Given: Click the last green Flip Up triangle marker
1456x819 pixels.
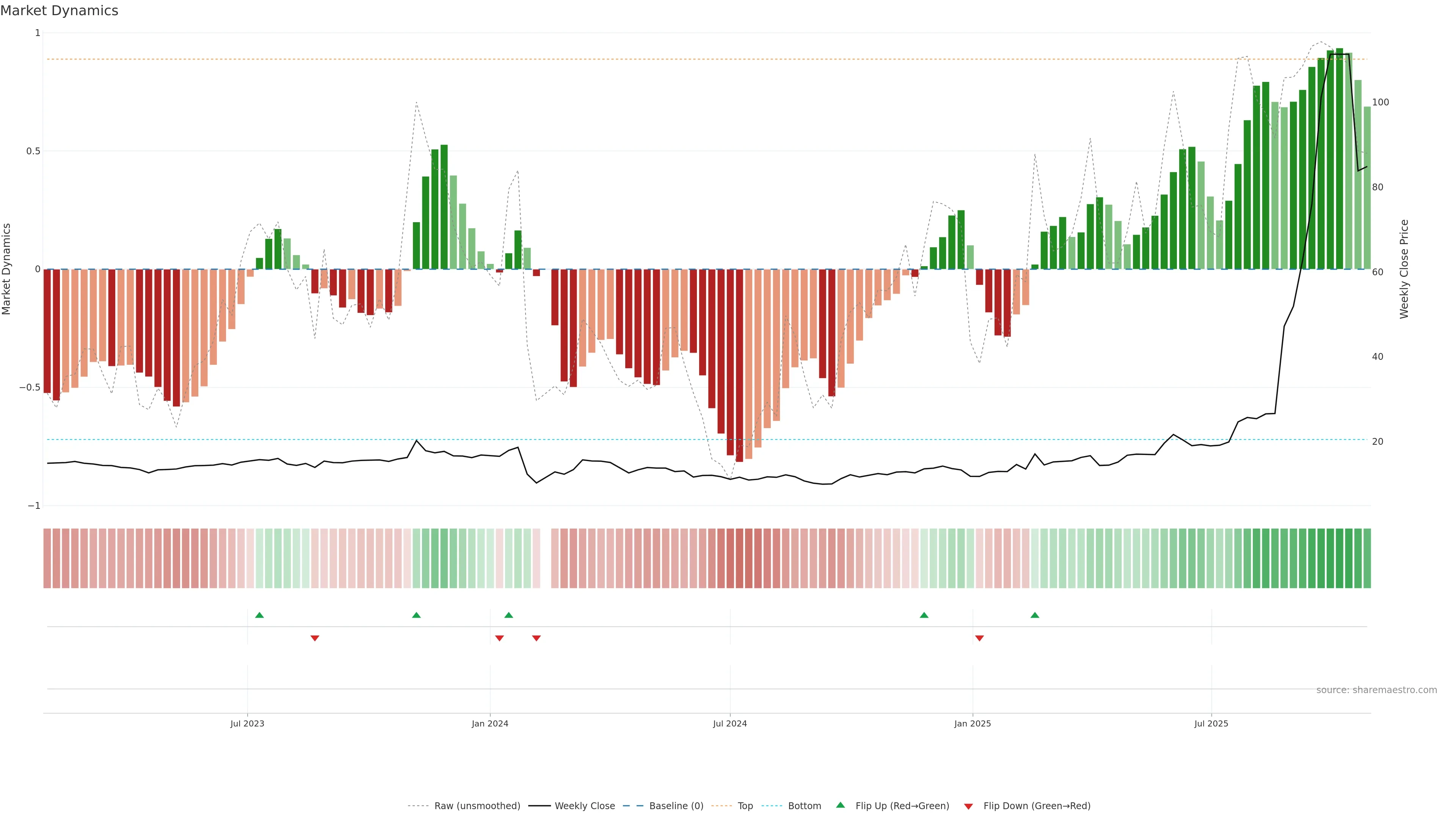Looking at the screenshot, I should click(x=1034, y=615).
